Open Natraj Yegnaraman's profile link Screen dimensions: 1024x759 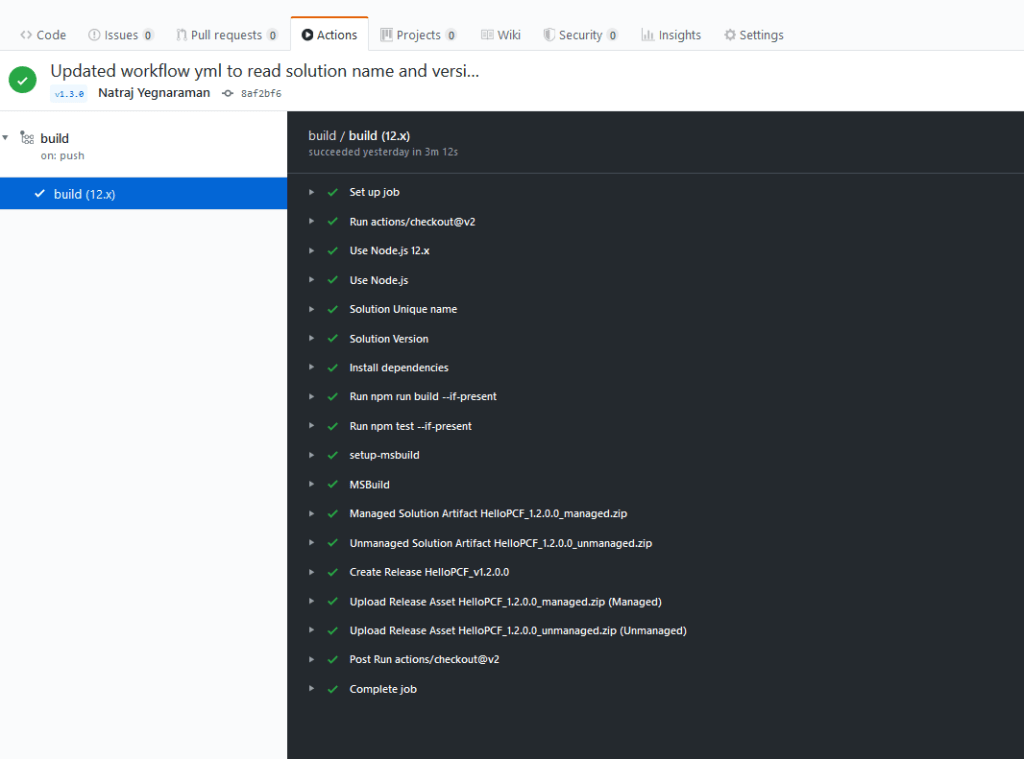pyautogui.click(x=153, y=92)
